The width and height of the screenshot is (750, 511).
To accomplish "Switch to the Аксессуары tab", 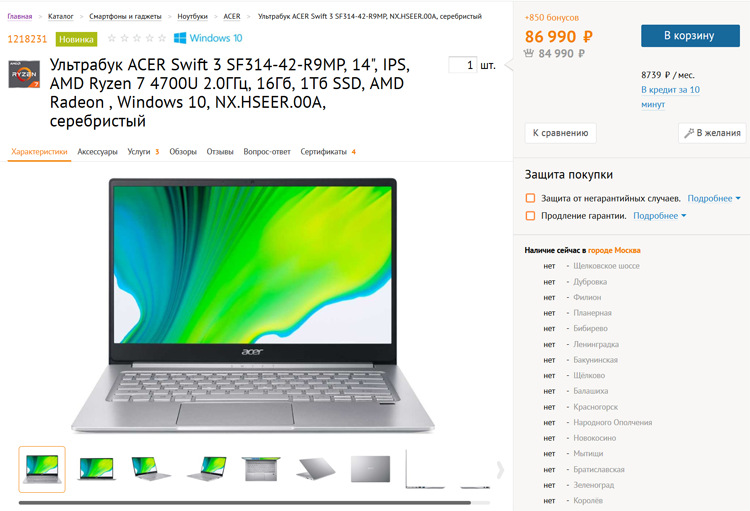I will coord(98,152).
